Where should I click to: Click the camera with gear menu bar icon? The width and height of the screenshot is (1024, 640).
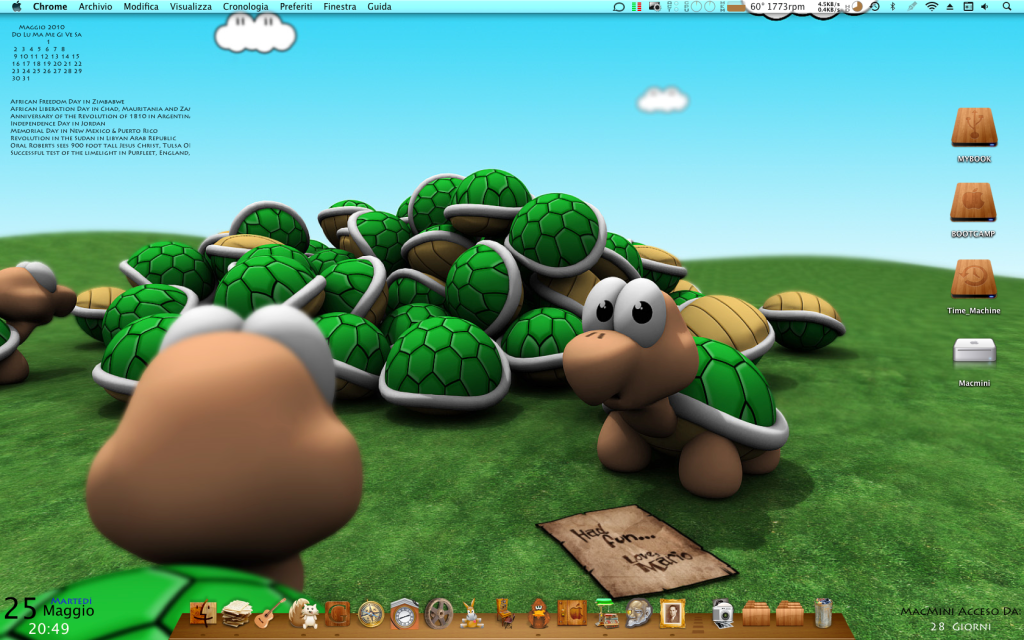click(654, 7)
